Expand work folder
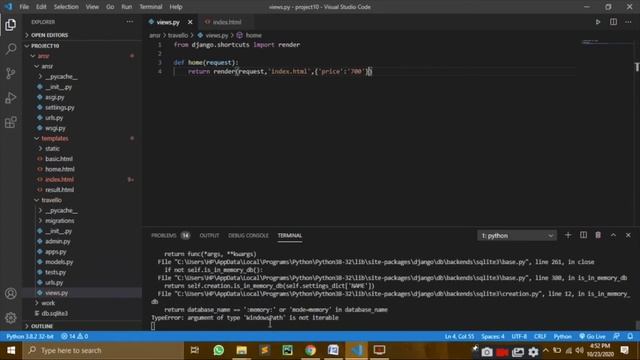The image size is (640, 360). (48, 303)
